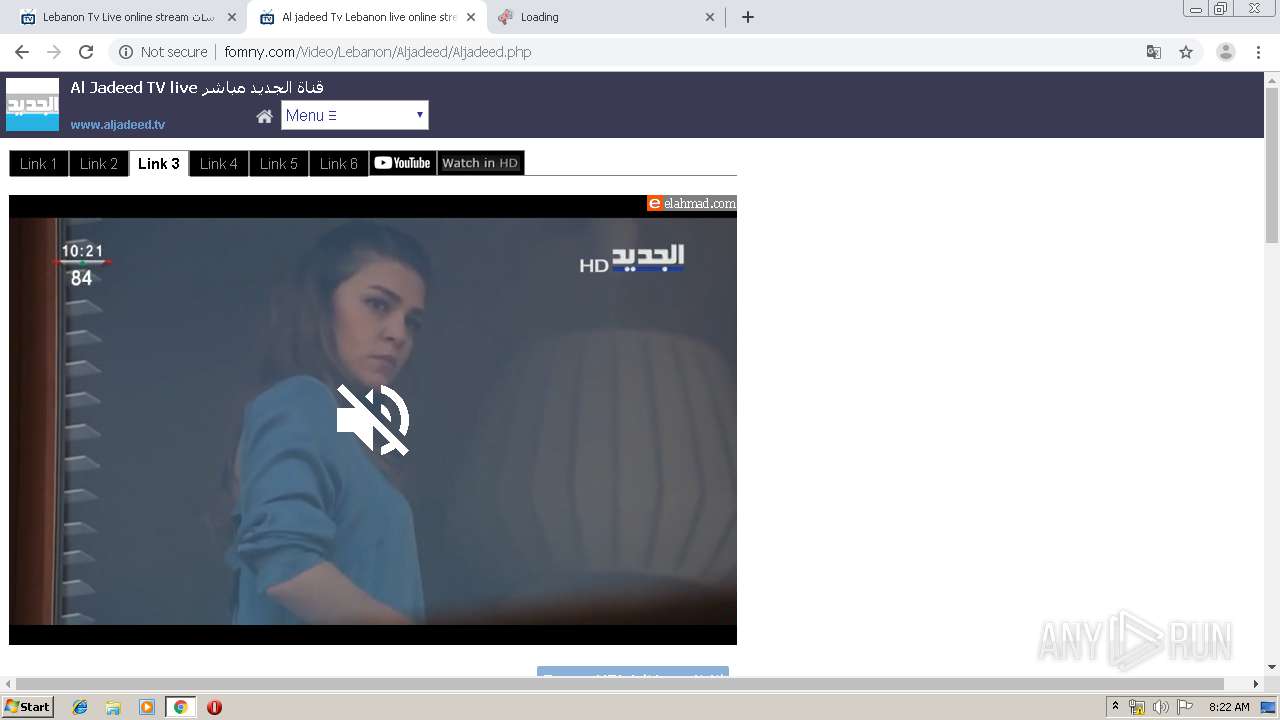Open the www.aljadeed.tv link
1280x720 pixels.
tap(118, 125)
